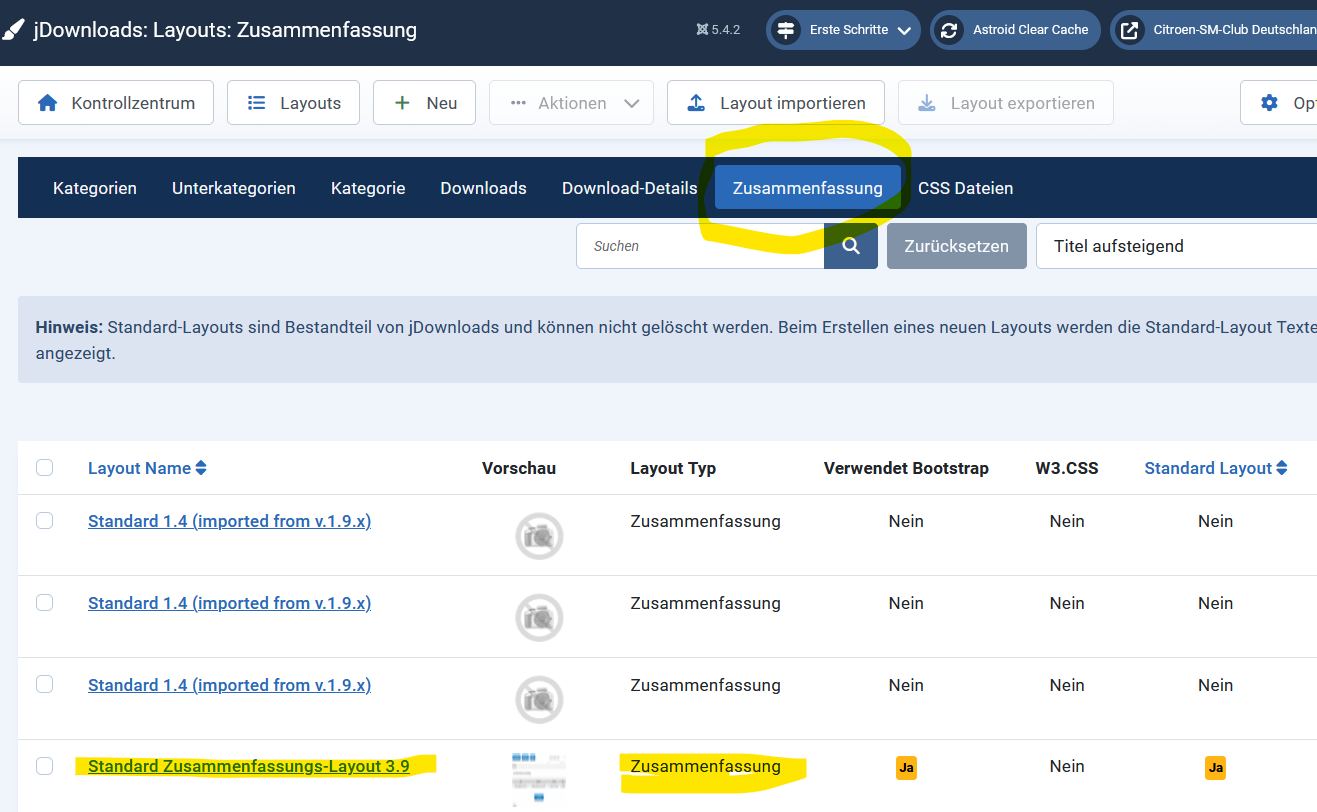This screenshot has height=812, width=1317.
Task: Click the gear icon for options
Action: pos(1269,103)
